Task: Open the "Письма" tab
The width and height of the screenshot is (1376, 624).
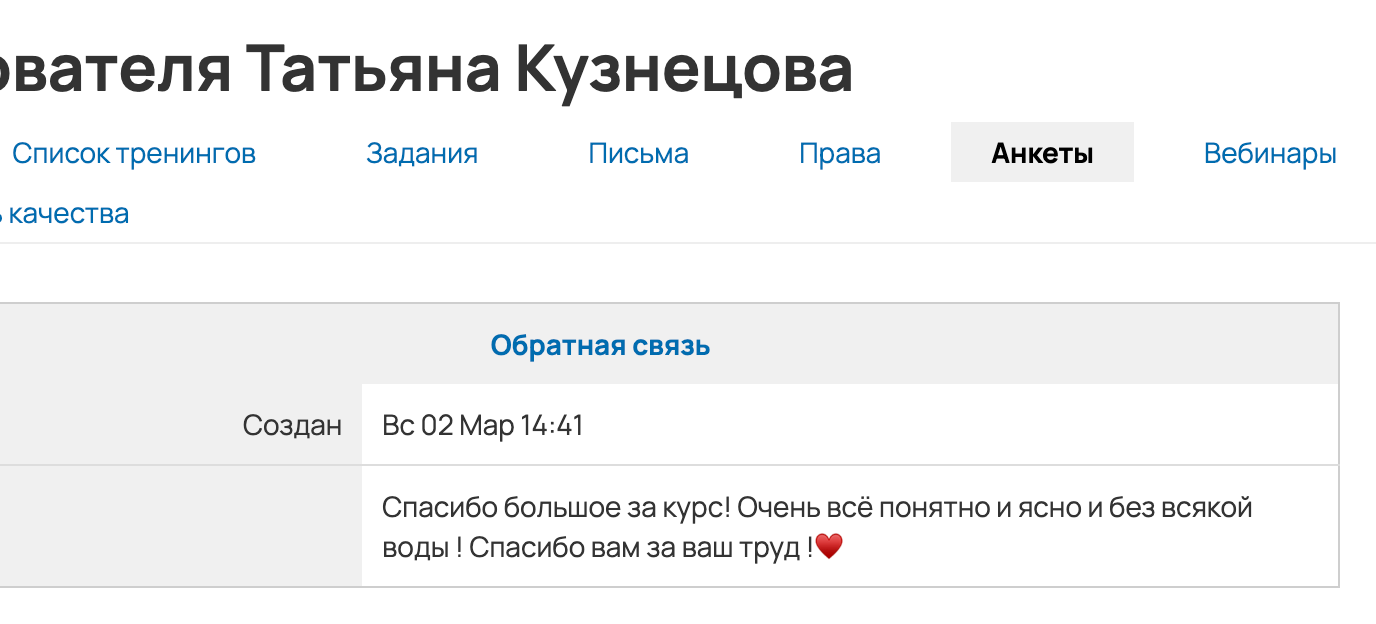Action: [638, 153]
